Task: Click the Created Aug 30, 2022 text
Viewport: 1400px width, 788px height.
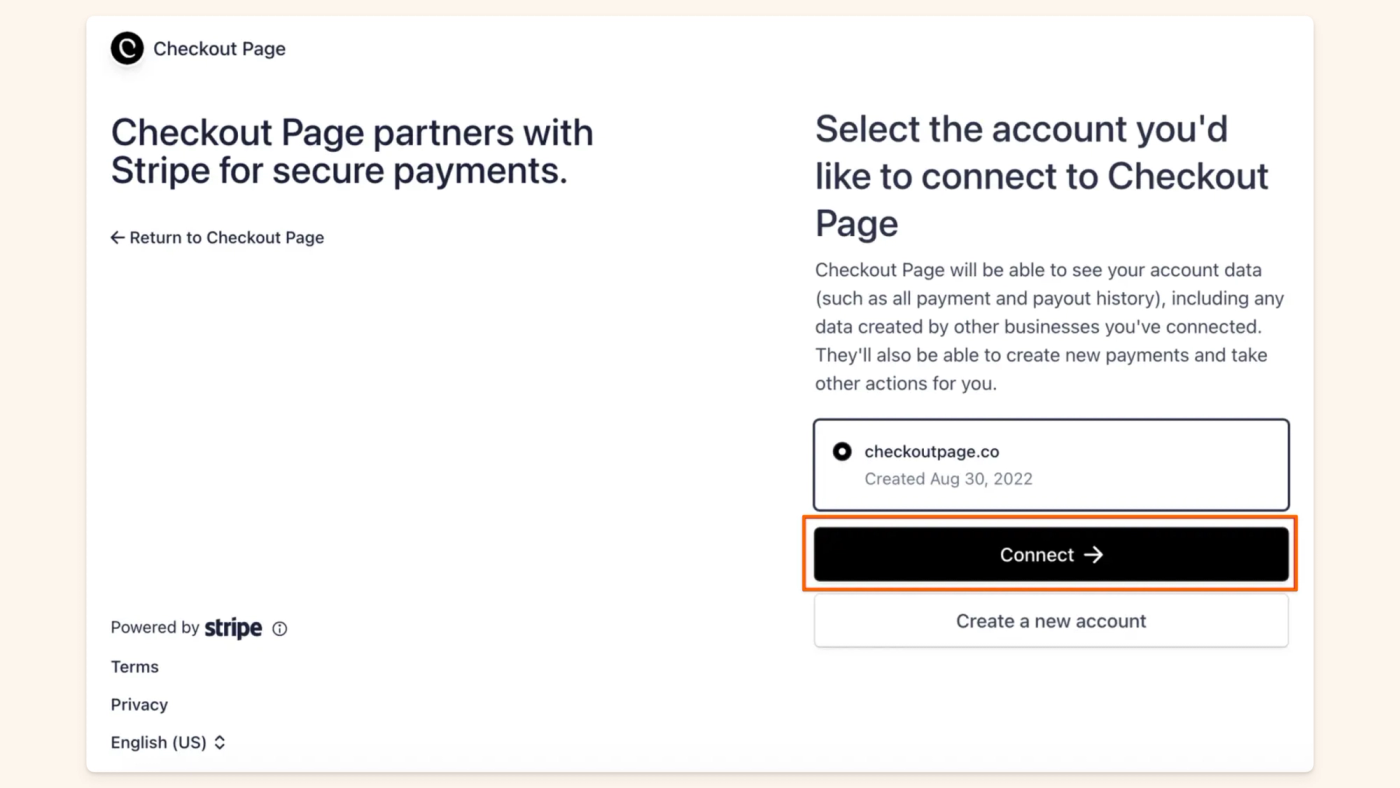Action: click(x=948, y=479)
